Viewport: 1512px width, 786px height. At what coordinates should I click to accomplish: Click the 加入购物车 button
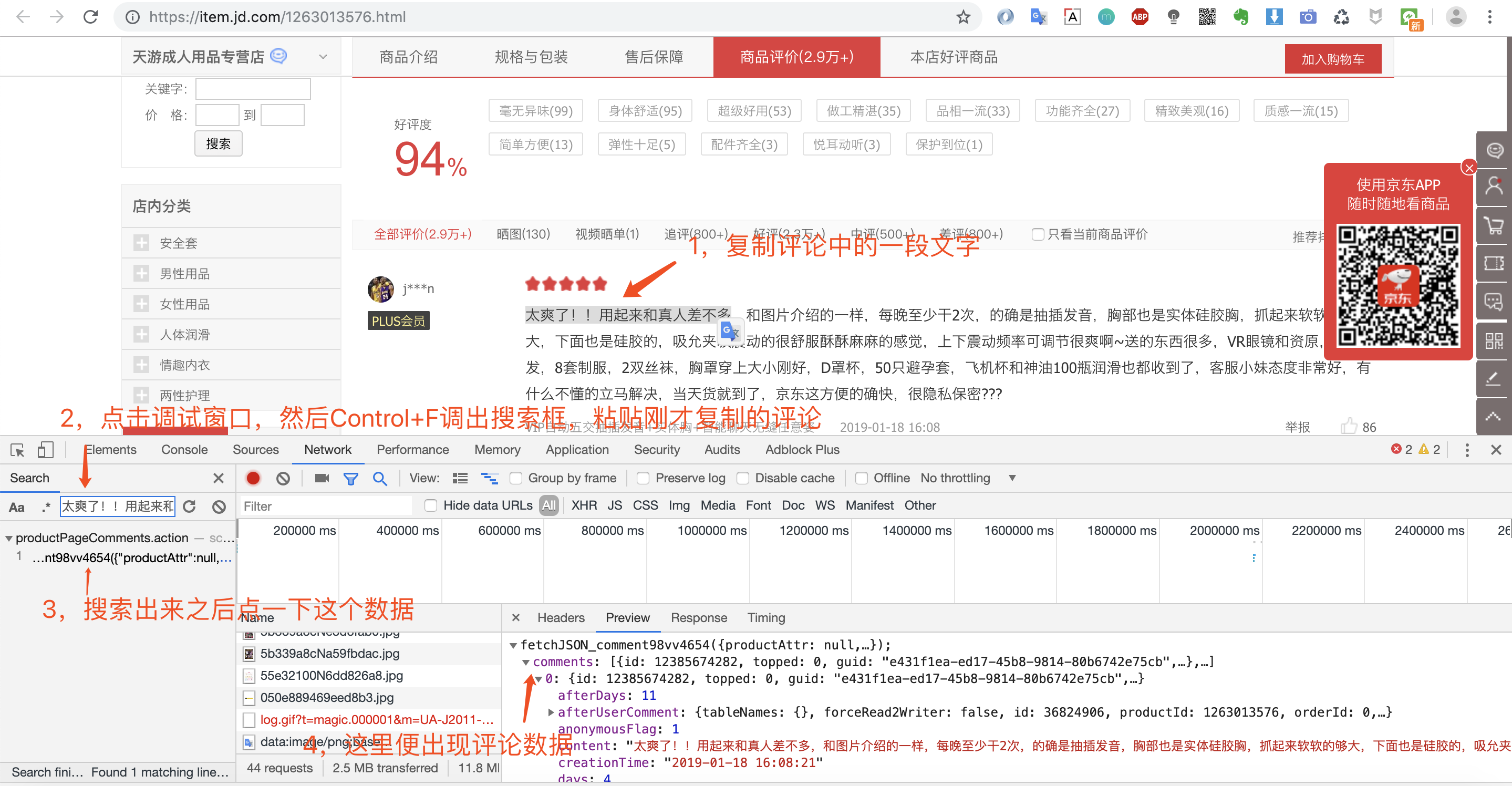point(1332,58)
